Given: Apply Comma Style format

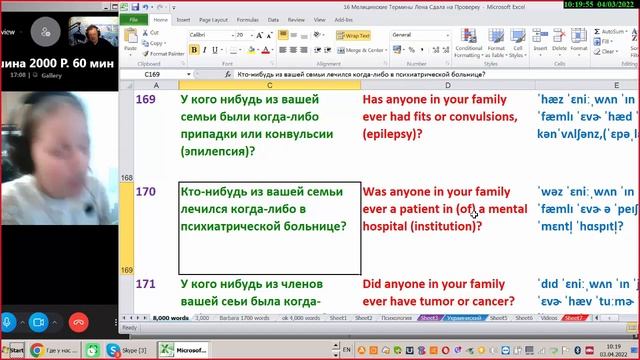Looking at the screenshot, I should point(422,50).
